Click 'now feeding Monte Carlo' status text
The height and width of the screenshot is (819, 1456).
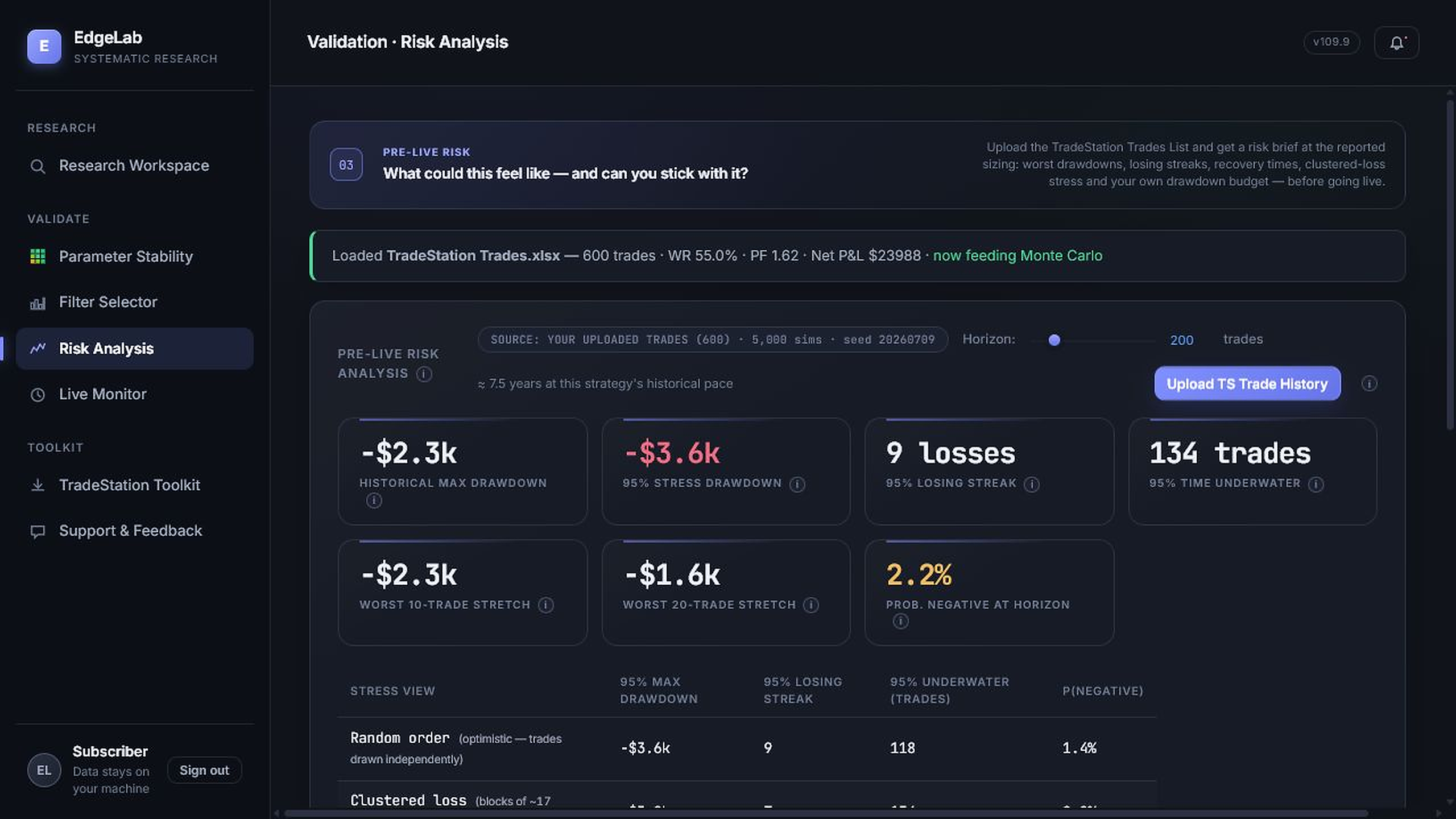pyautogui.click(x=1017, y=255)
